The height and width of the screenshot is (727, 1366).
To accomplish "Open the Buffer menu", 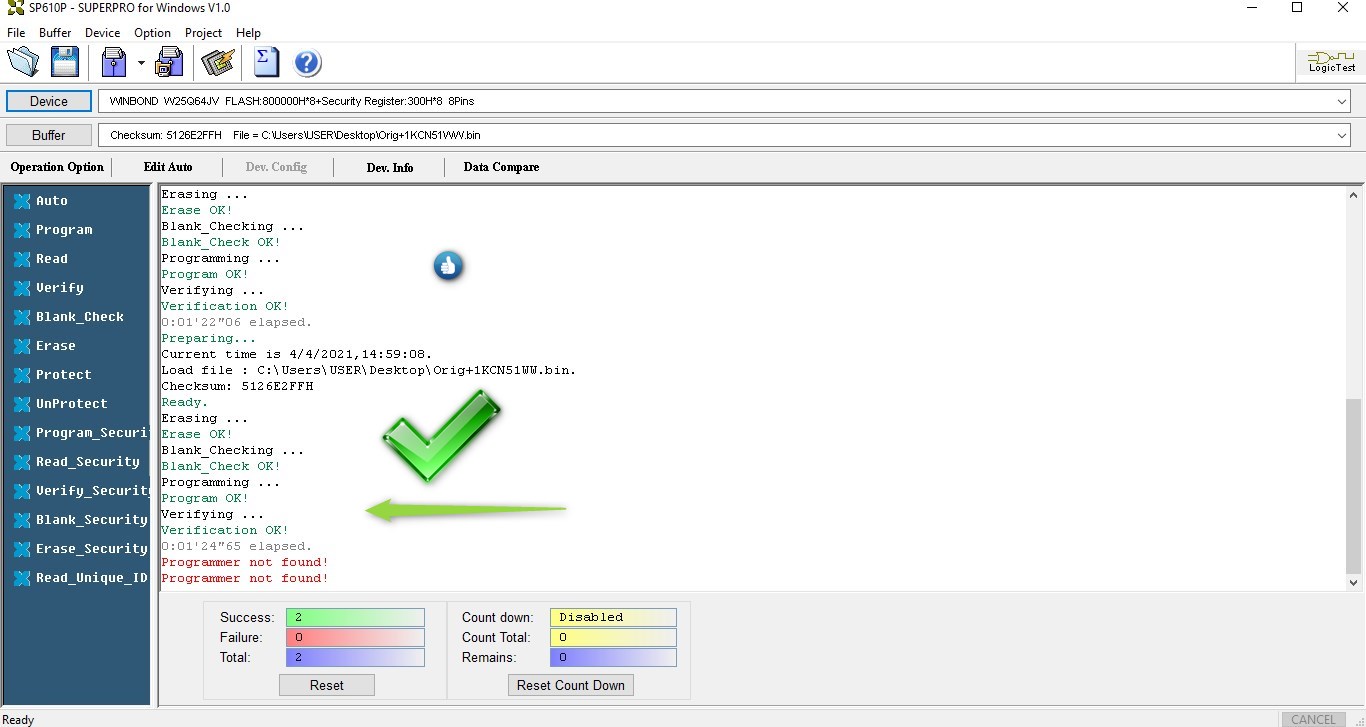I will 56,33.
